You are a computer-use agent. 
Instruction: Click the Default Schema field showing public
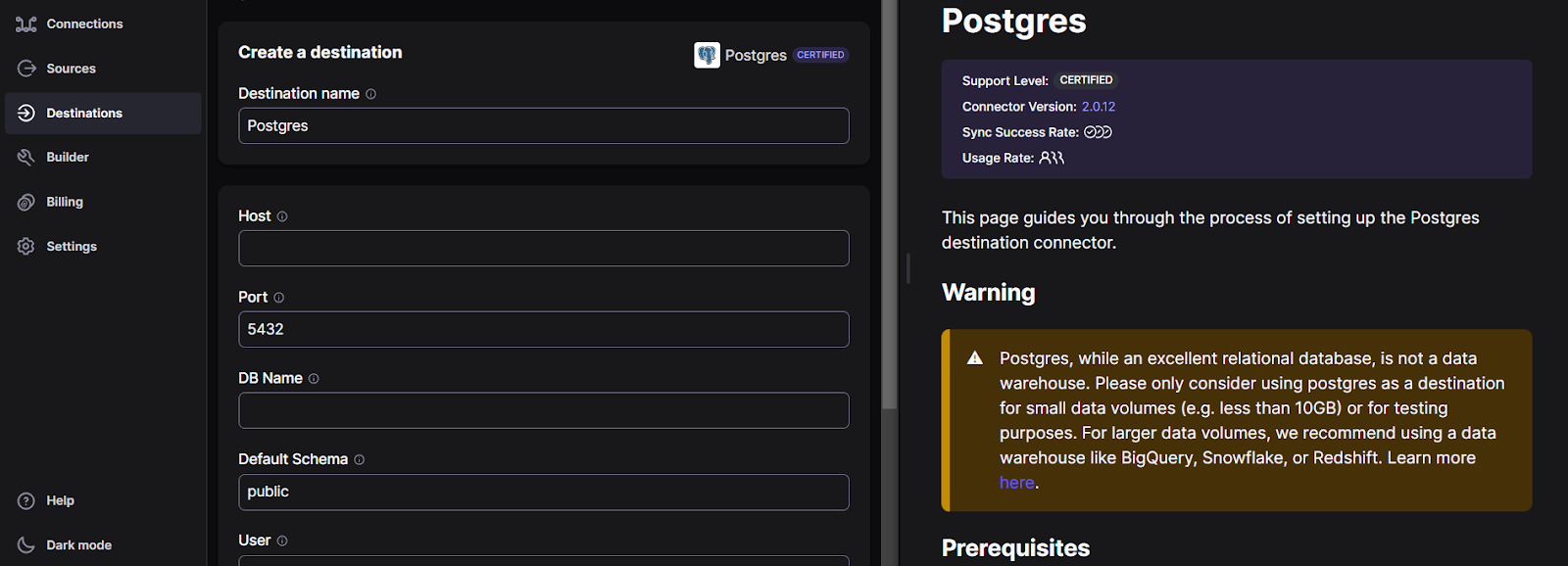[544, 492]
